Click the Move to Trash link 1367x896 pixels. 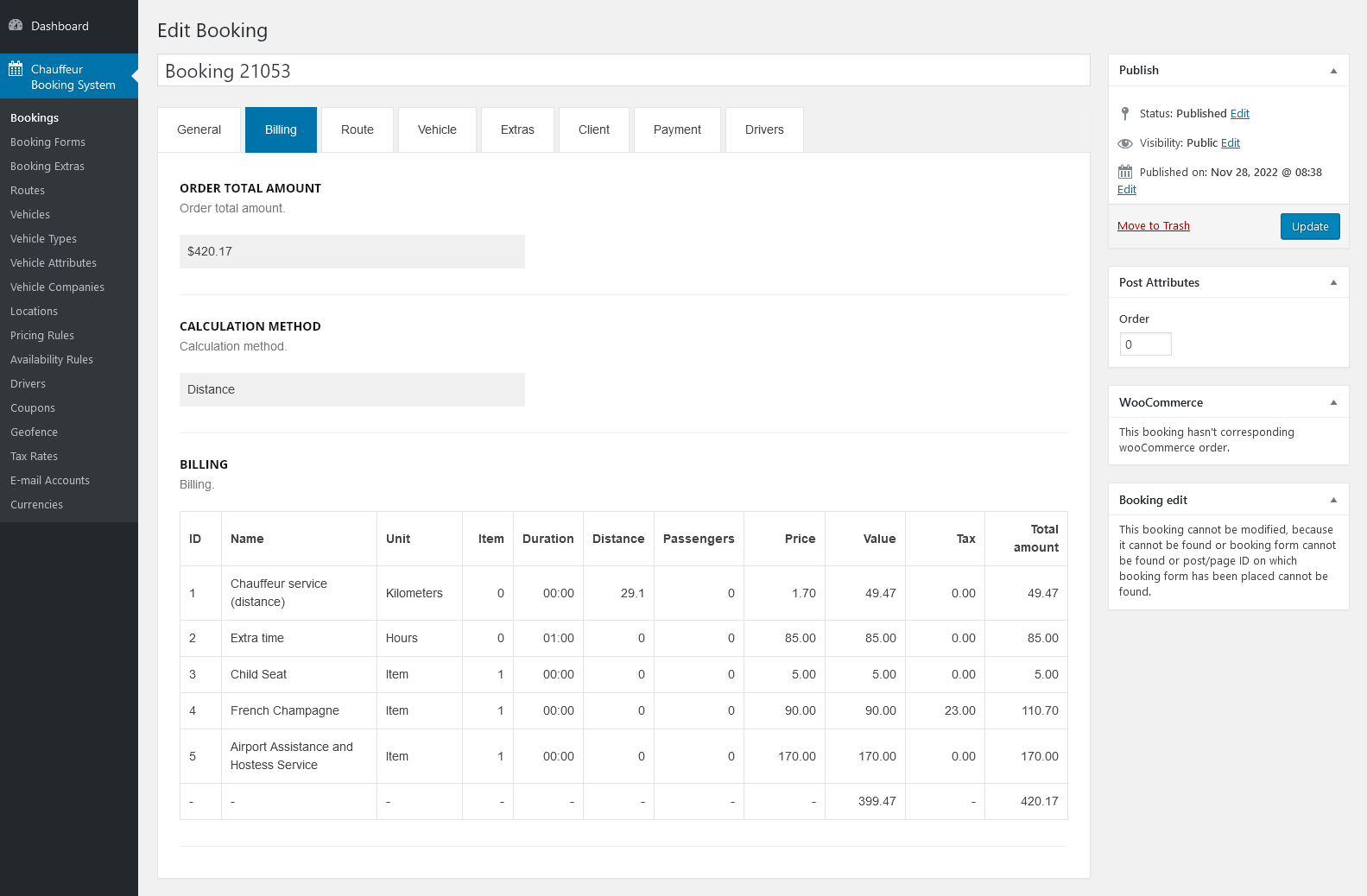[1153, 226]
